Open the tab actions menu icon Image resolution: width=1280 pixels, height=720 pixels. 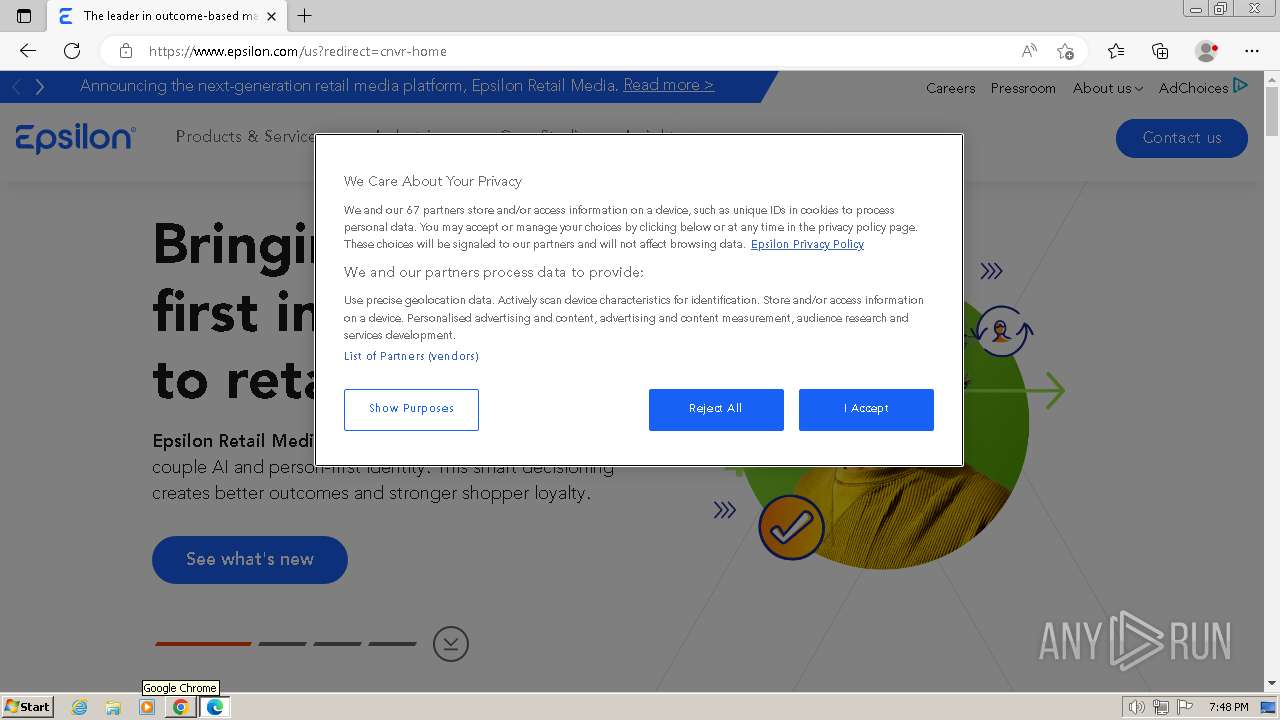(24, 16)
